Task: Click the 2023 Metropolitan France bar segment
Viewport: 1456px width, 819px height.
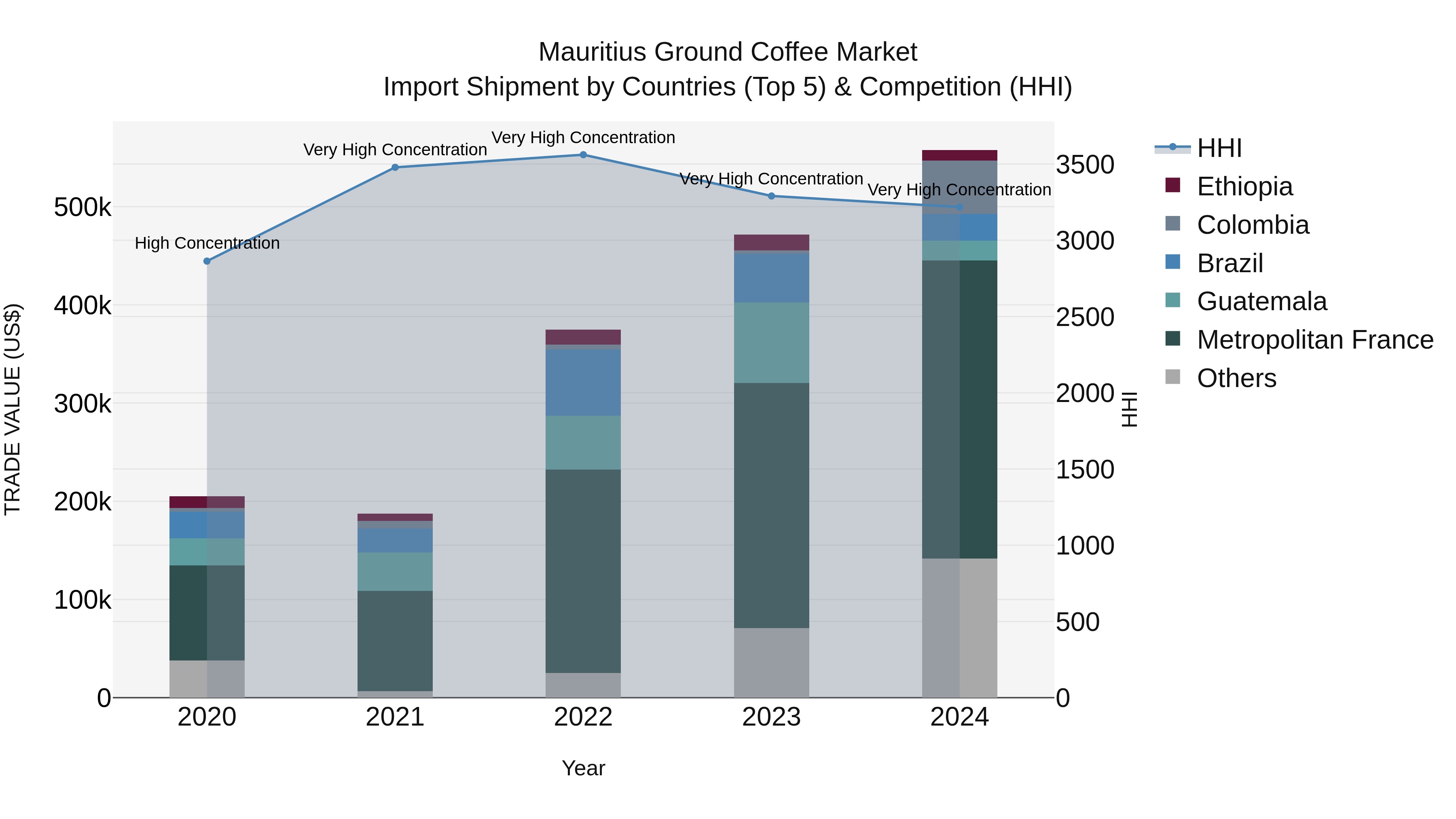Action: click(x=772, y=506)
